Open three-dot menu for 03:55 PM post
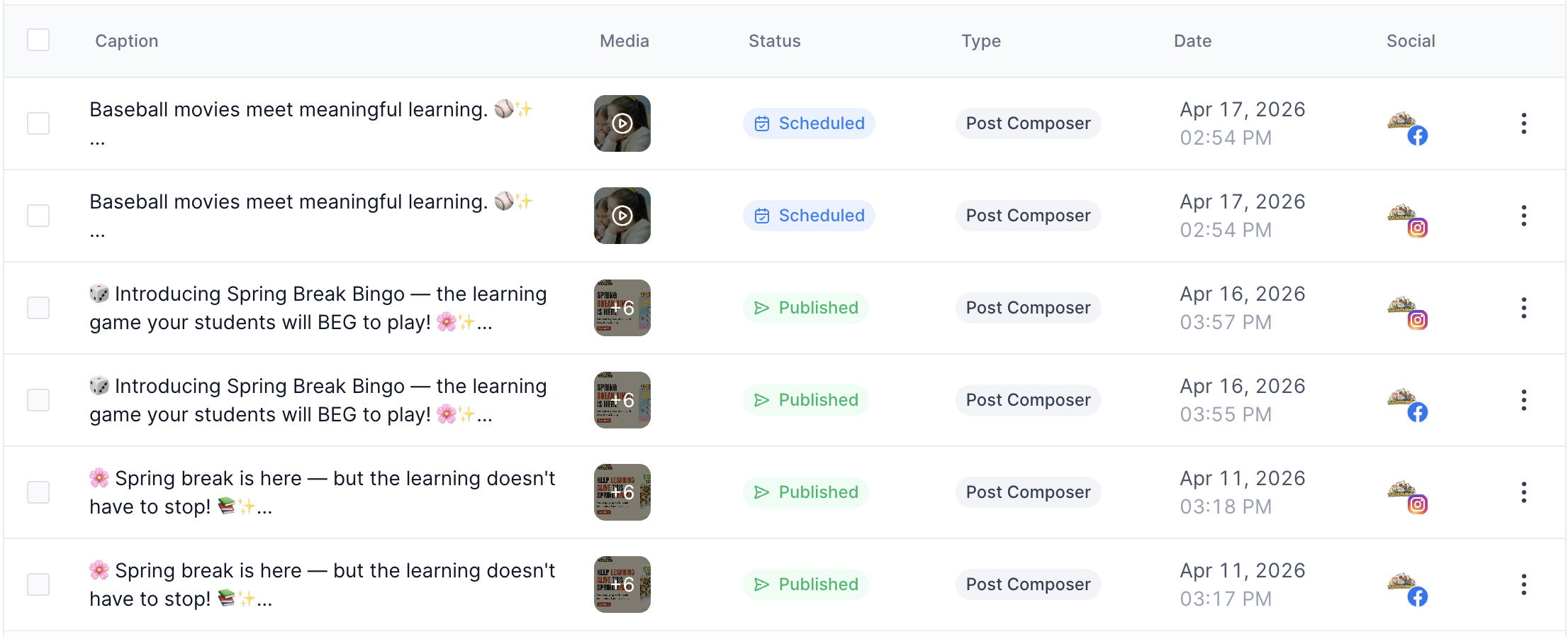Screen dimensions: 1568x637 point(1523,400)
